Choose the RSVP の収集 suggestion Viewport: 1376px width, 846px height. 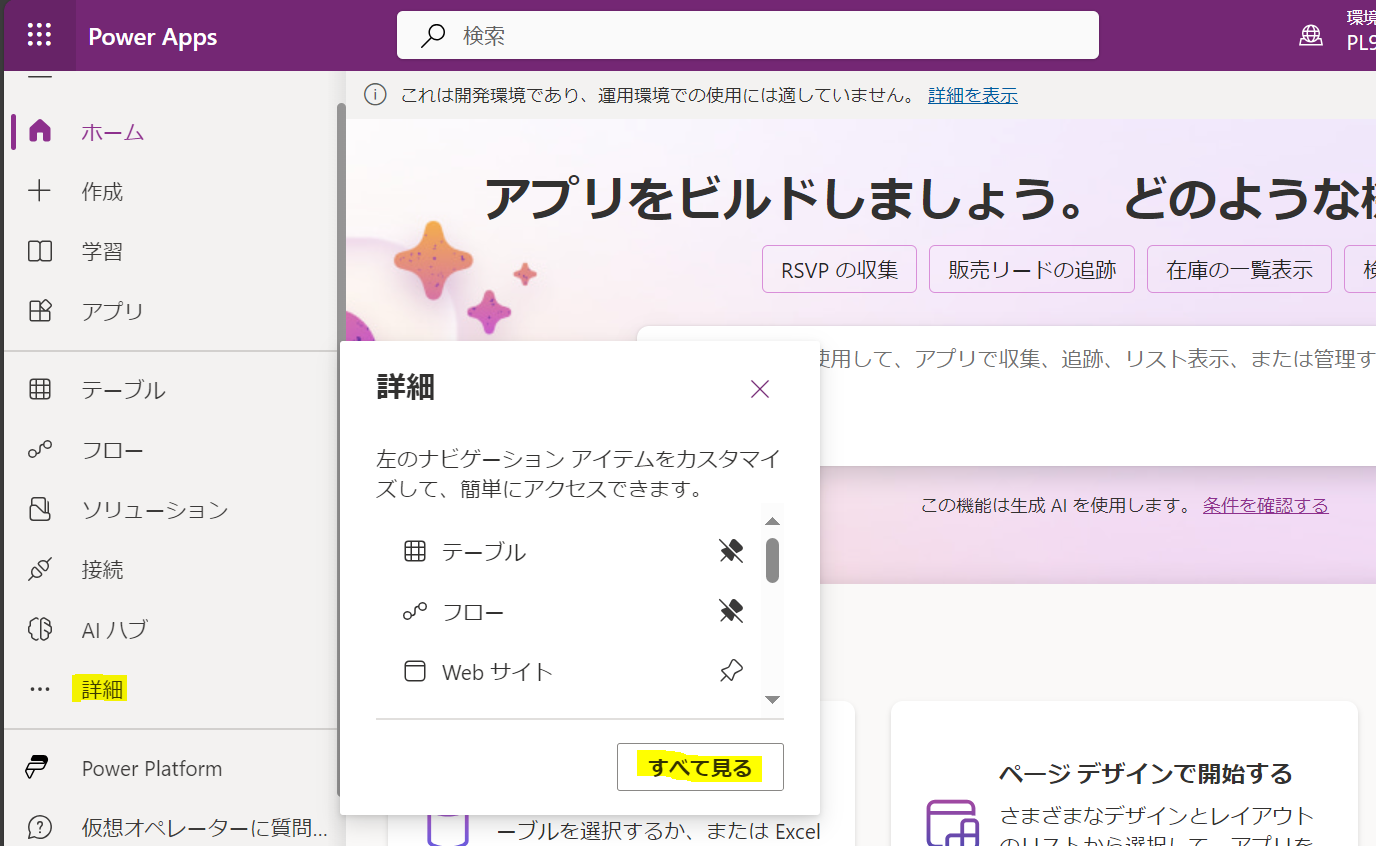839,269
